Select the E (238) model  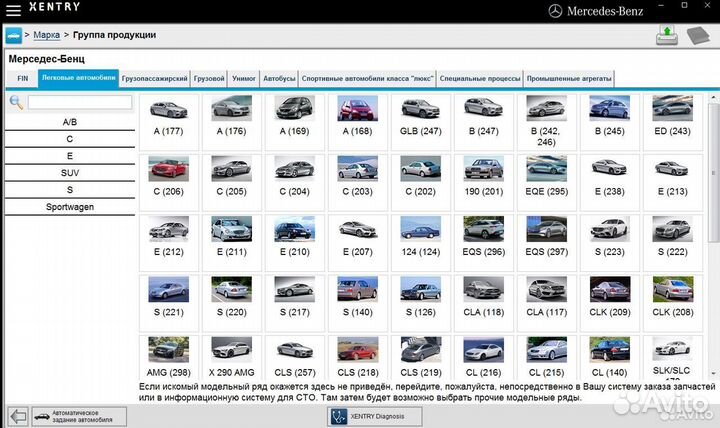[x=609, y=182]
